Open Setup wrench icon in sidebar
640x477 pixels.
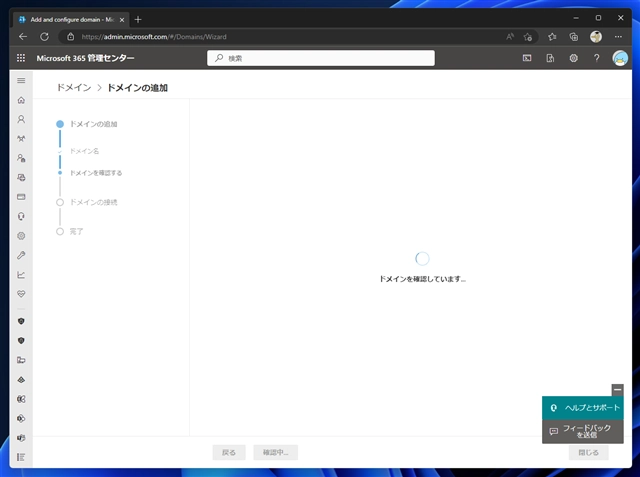[21, 255]
